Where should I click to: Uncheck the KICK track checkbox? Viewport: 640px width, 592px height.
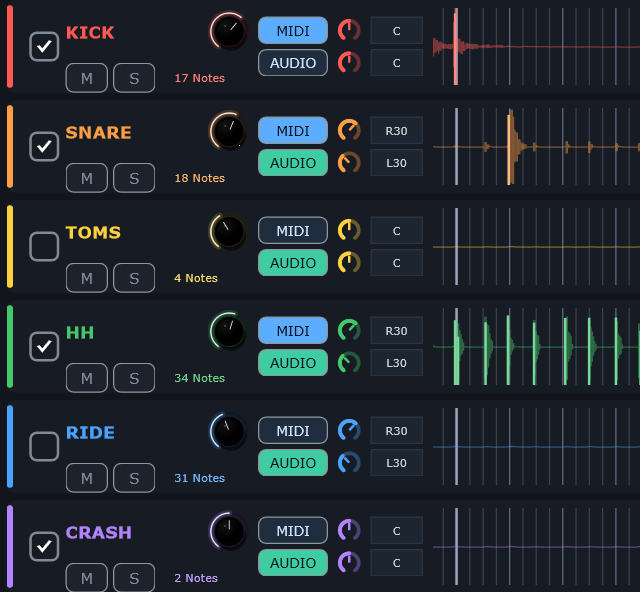44,46
